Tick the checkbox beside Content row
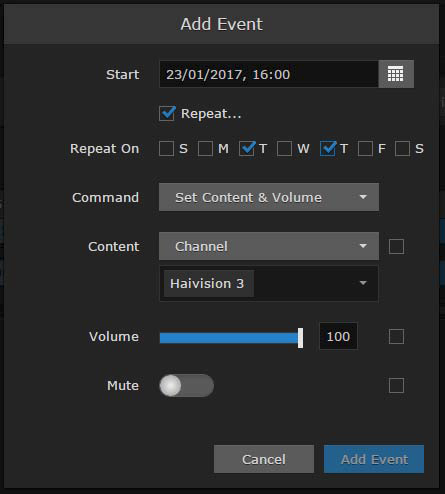 coord(396,247)
